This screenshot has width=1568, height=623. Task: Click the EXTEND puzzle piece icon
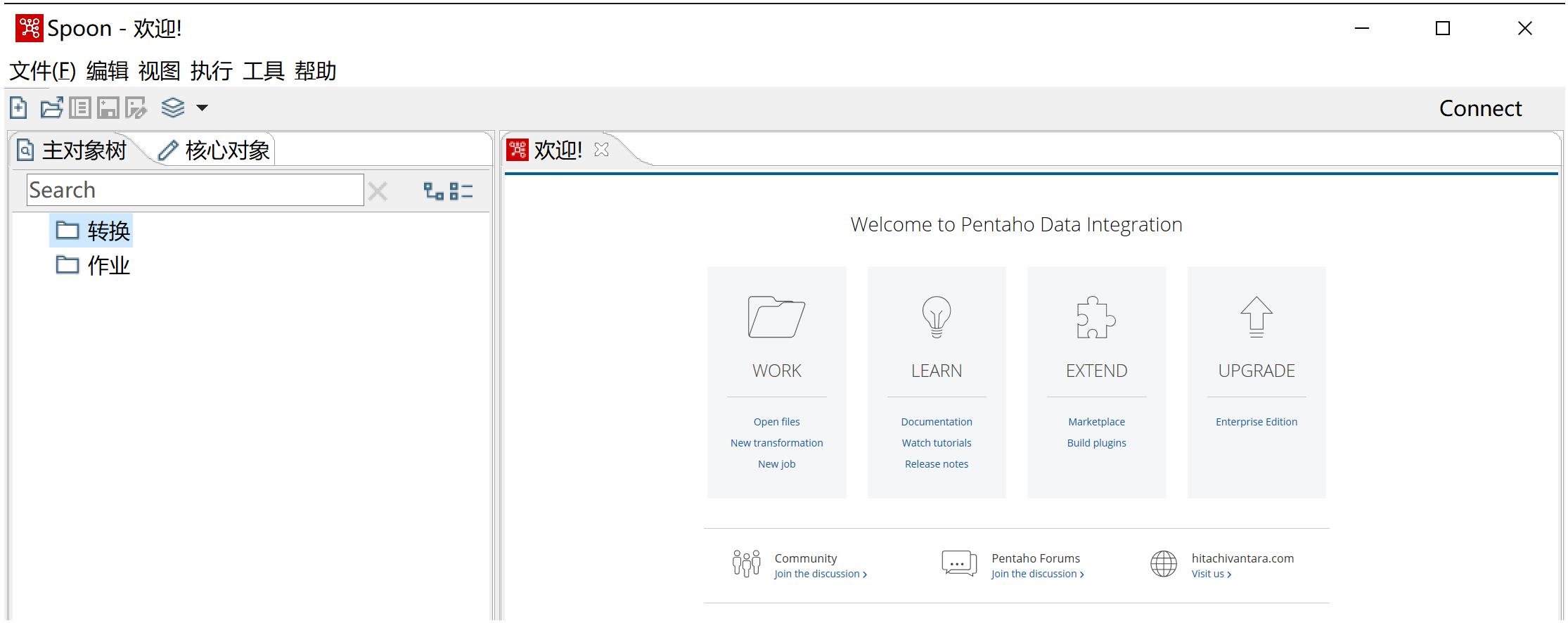[1096, 316]
